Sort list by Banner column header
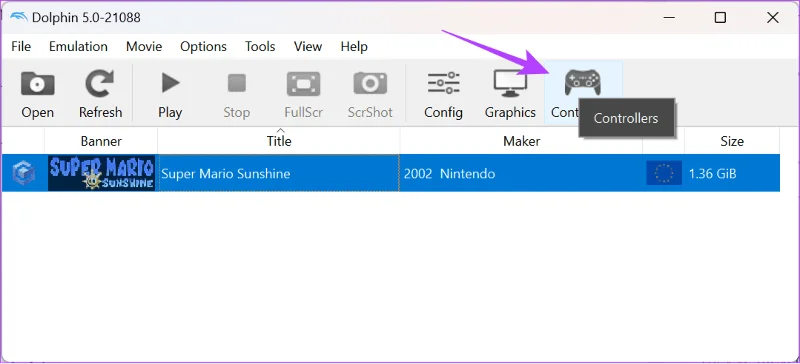The image size is (800, 364). point(101,141)
